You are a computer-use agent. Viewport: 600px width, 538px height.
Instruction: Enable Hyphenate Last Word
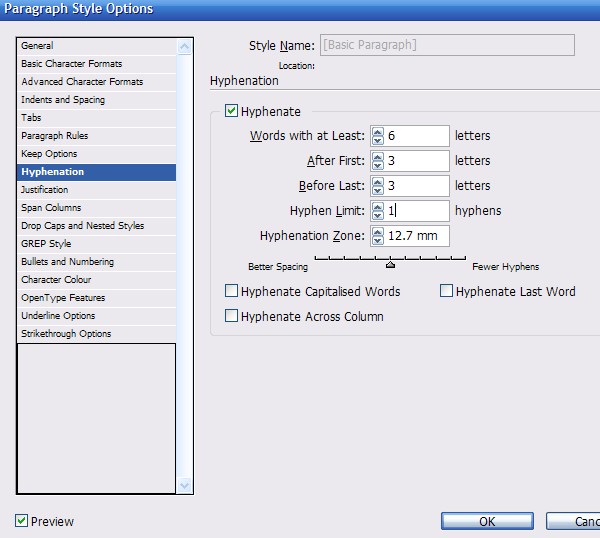[446, 291]
